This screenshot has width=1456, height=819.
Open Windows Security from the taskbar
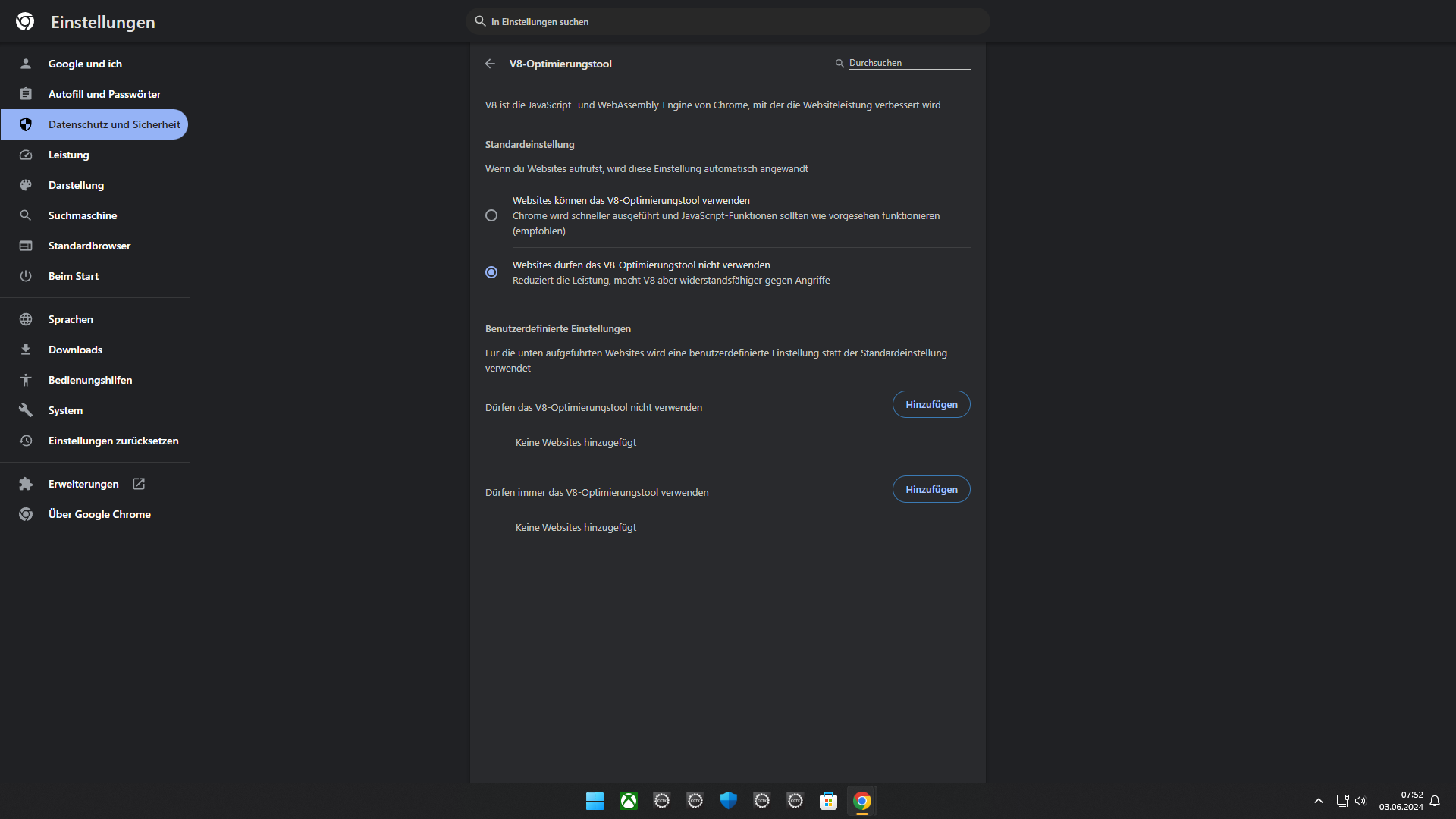(x=728, y=800)
